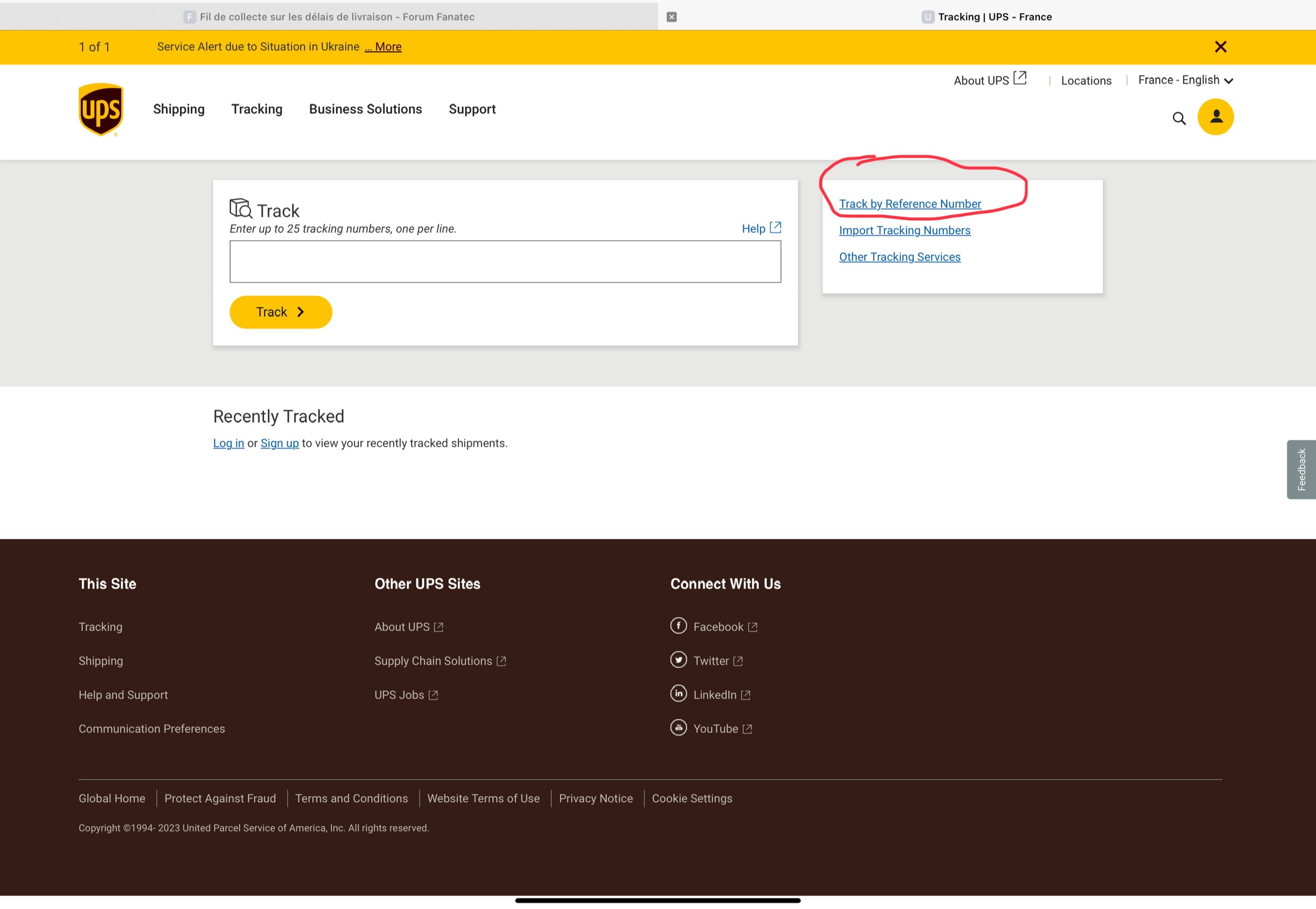Screen dimensions: 1316x909
Task: Click the Log in link
Action: coord(228,443)
